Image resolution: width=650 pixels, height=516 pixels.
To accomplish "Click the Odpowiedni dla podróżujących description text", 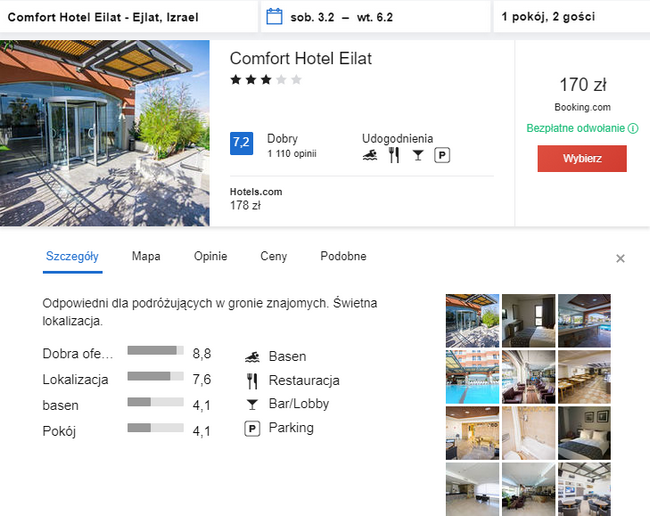I will (210, 312).
